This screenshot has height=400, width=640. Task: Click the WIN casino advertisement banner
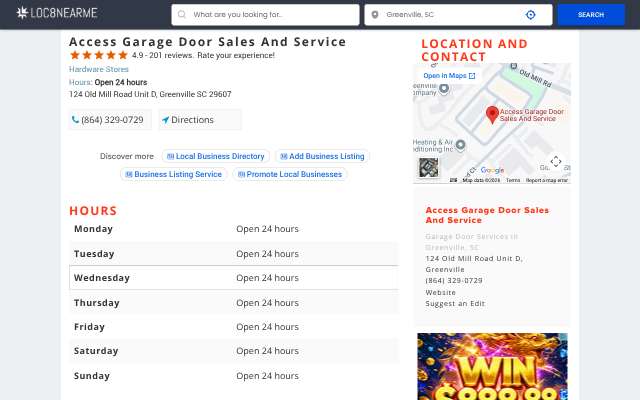492,367
